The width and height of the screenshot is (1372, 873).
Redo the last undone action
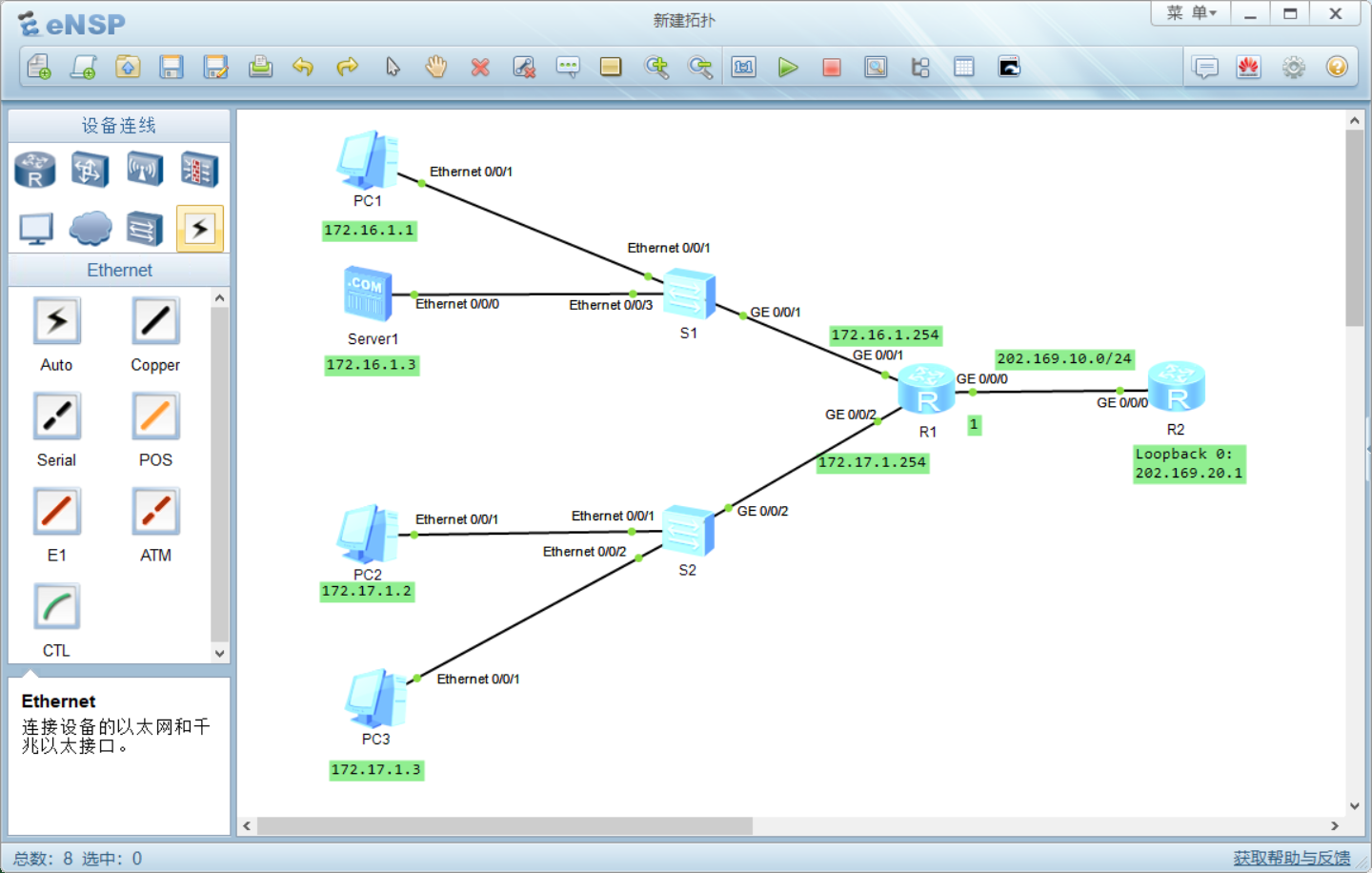pos(348,67)
